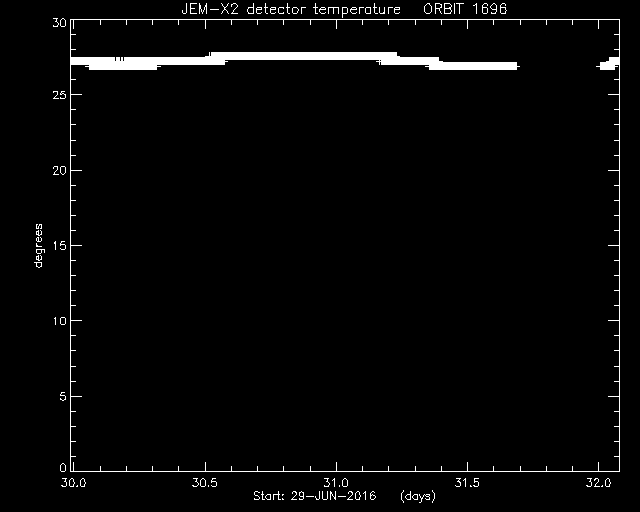Viewport: 640px width, 512px height.
Task: Click the 'ORBIT 1696' text in title
Action: pos(465,9)
